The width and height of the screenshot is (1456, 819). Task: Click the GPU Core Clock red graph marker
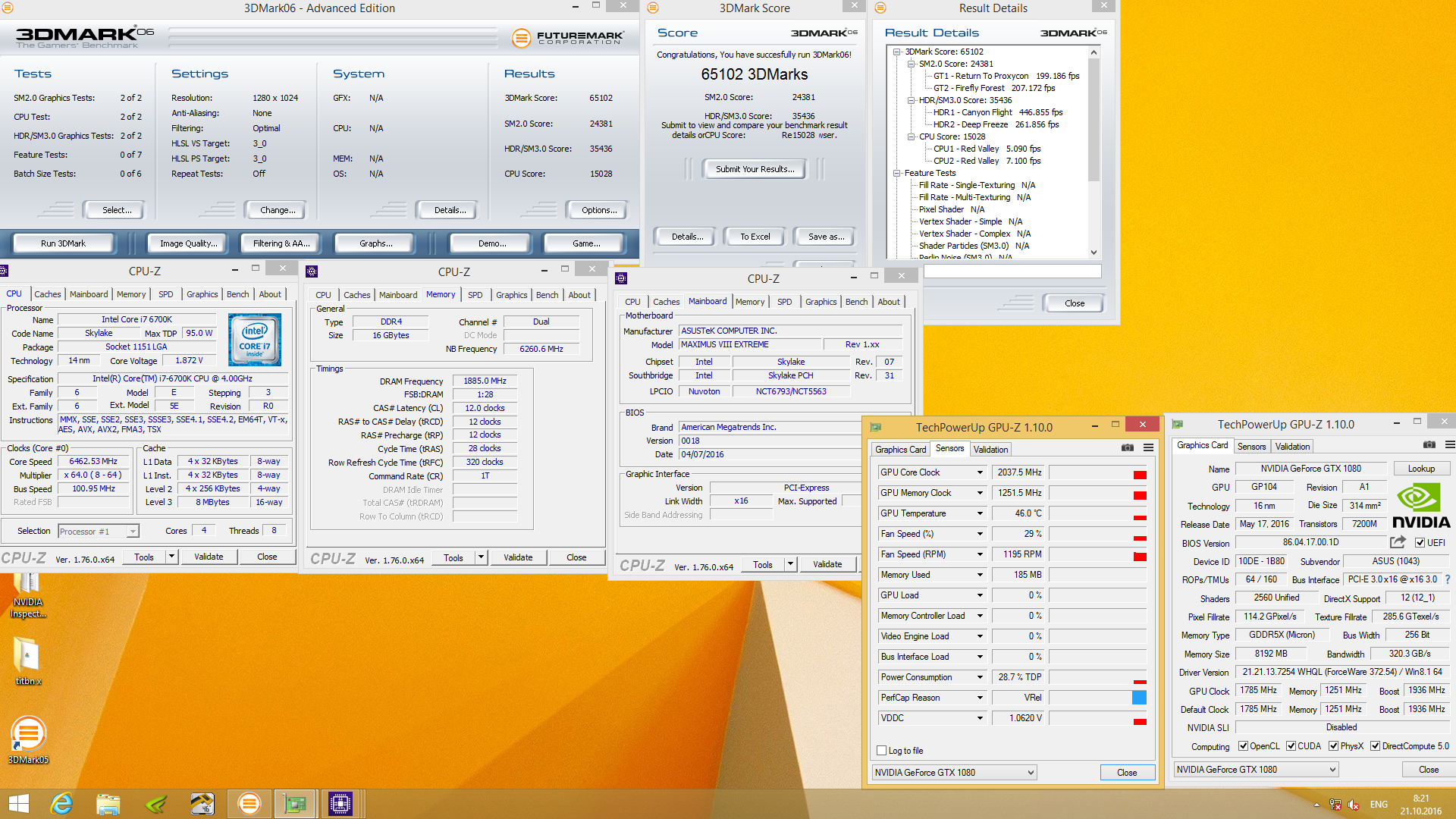tap(1139, 475)
